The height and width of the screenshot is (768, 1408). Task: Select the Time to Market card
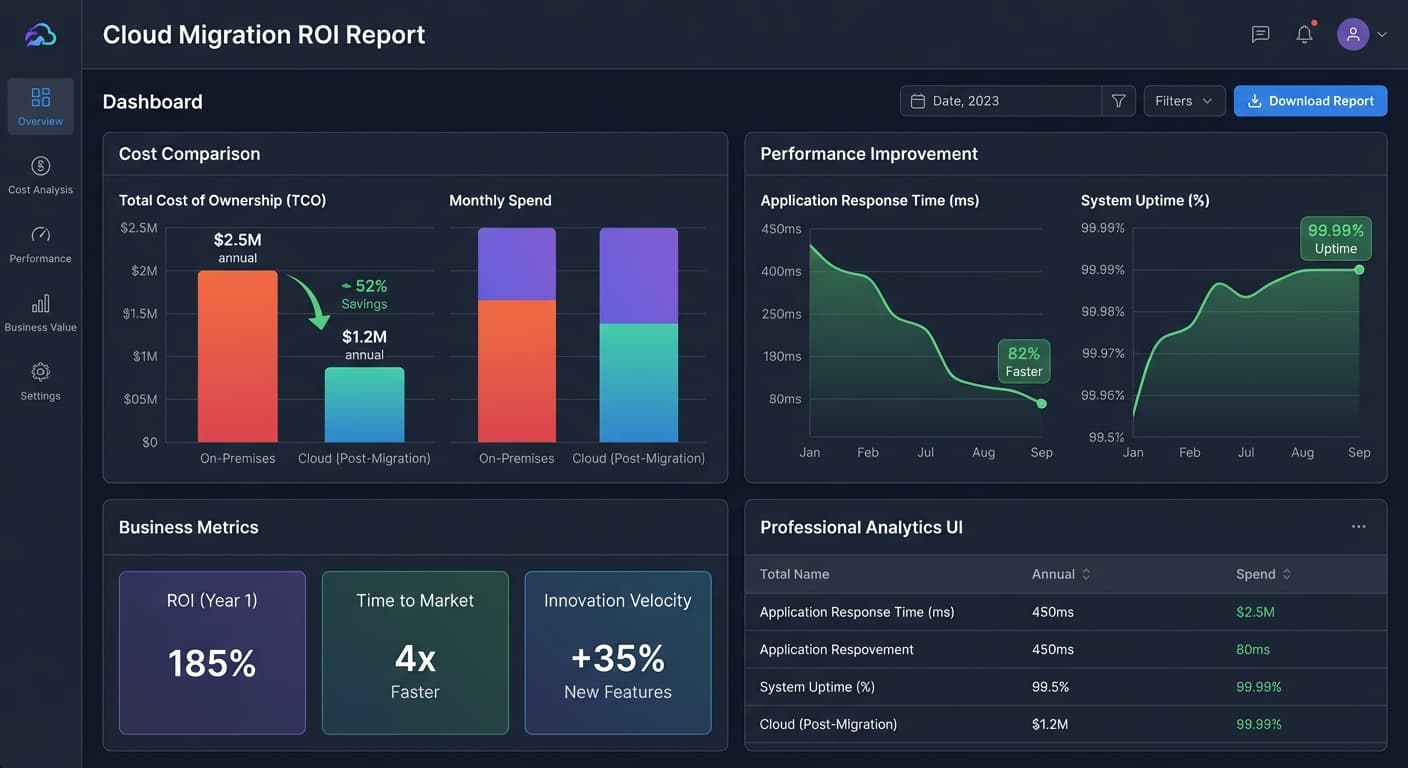[x=415, y=653]
